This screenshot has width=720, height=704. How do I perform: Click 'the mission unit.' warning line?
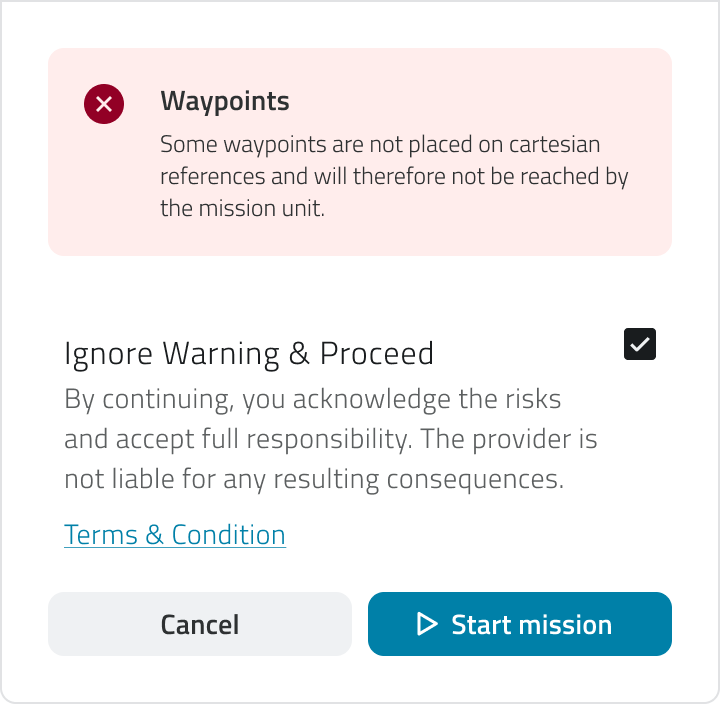[x=243, y=209]
